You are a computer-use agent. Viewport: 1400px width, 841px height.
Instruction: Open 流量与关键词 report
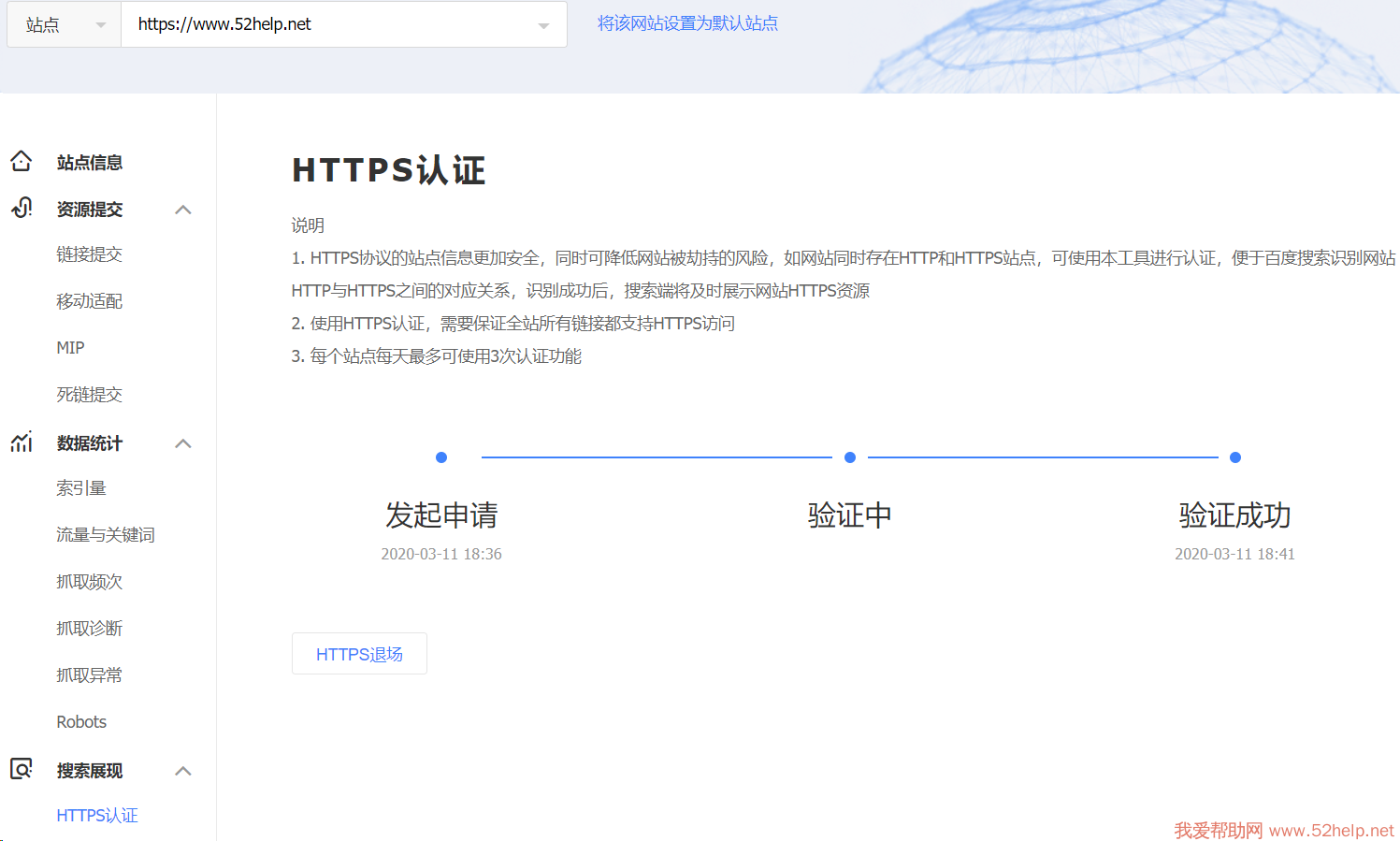pyautogui.click(x=106, y=535)
